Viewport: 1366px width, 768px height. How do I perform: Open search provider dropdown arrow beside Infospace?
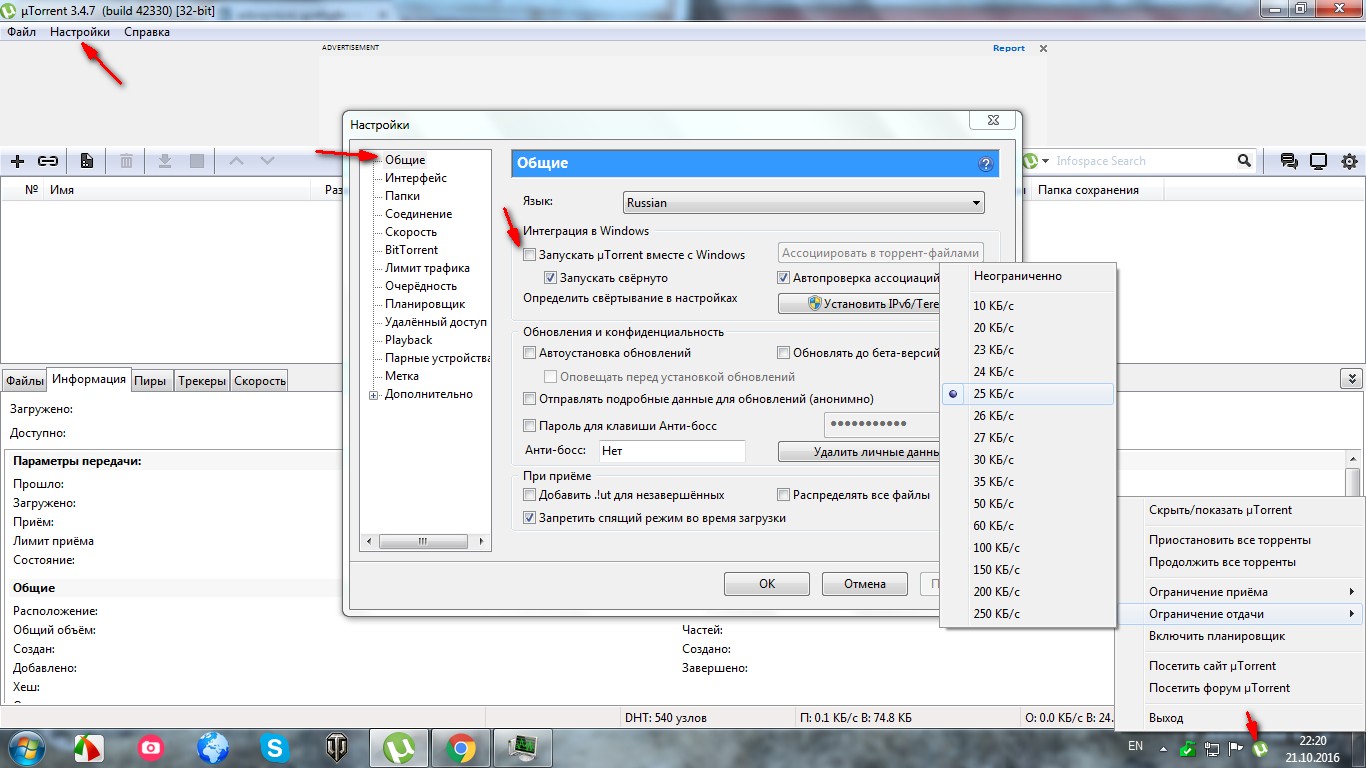[1045, 161]
